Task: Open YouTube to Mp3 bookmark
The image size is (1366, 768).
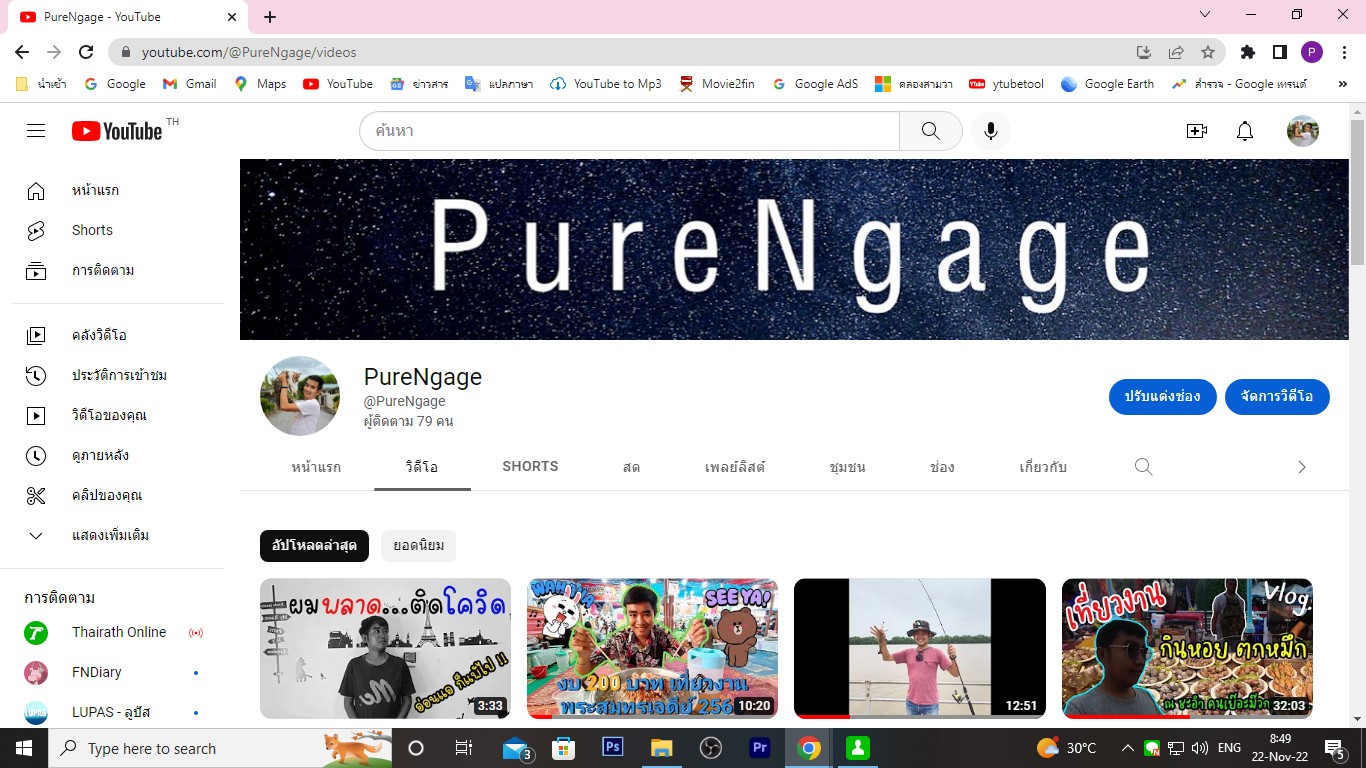Action: pos(606,84)
